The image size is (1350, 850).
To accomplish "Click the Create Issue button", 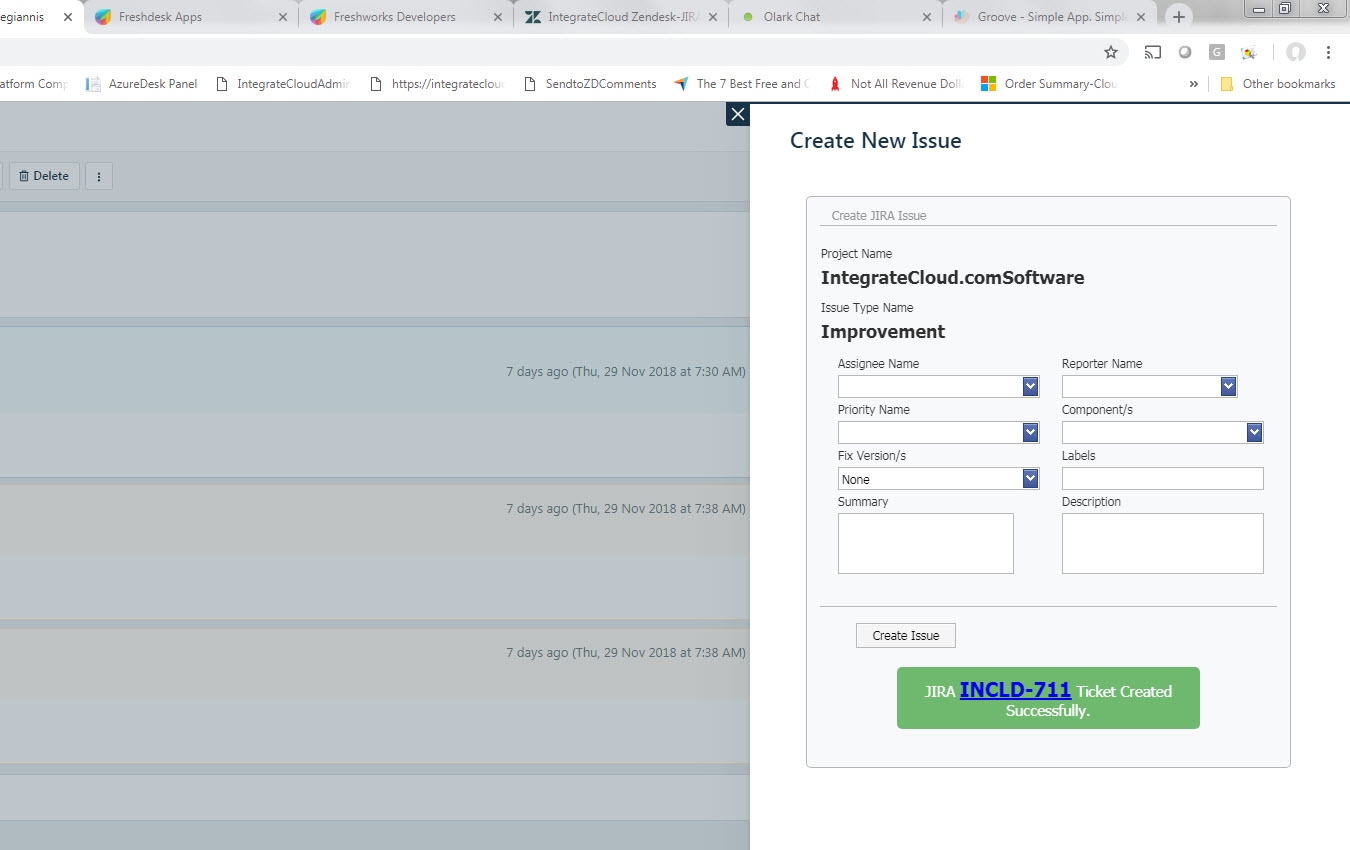I will 905,635.
